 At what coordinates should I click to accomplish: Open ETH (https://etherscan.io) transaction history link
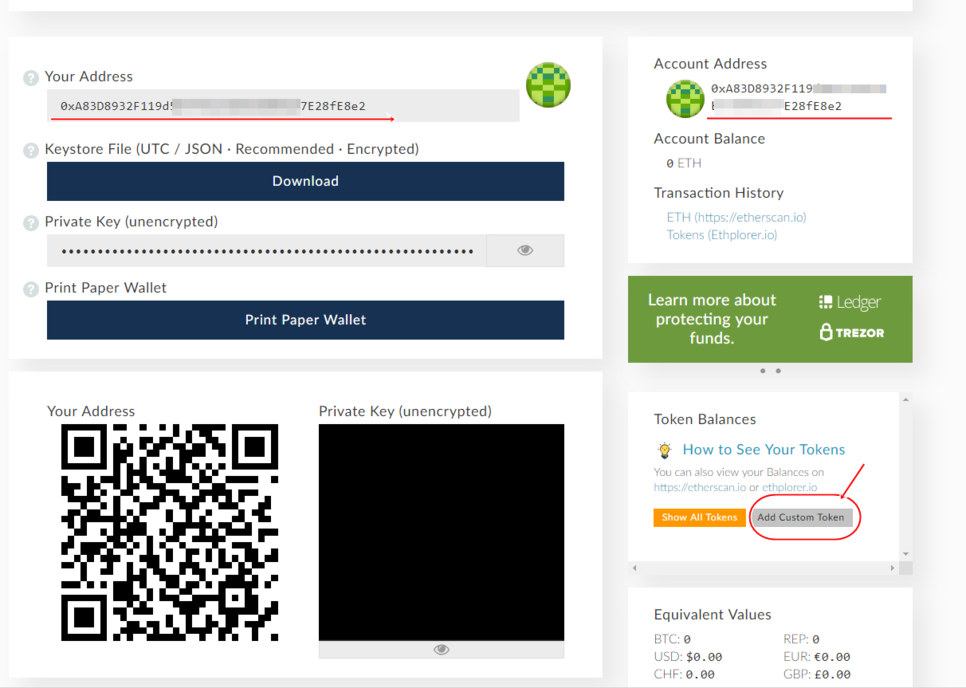[x=736, y=217]
